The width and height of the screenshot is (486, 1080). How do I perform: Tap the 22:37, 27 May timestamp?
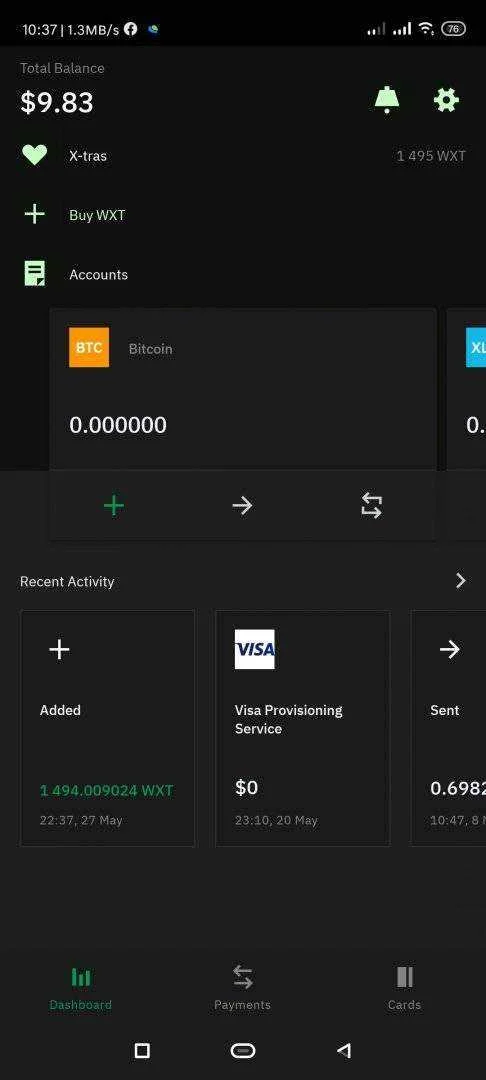81,820
